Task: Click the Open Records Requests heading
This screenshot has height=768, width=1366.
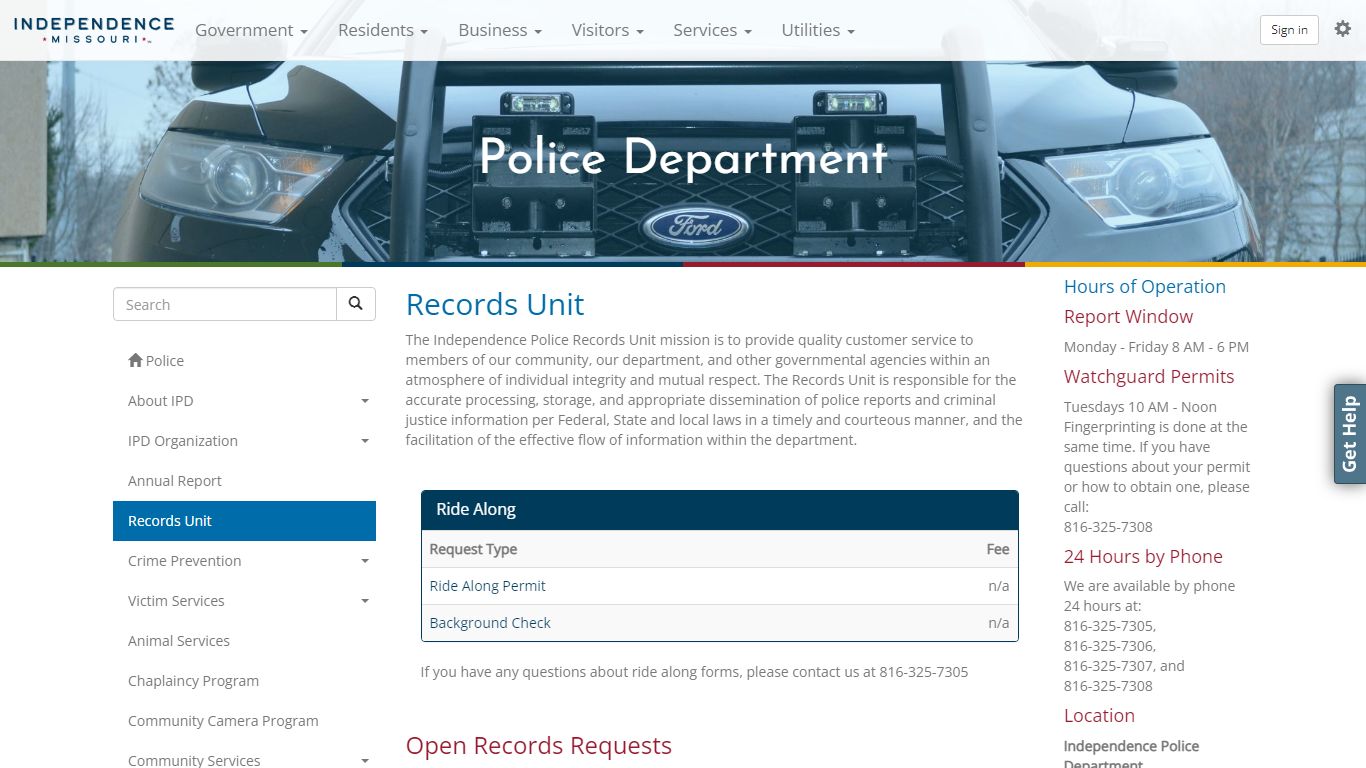Action: tap(539, 746)
